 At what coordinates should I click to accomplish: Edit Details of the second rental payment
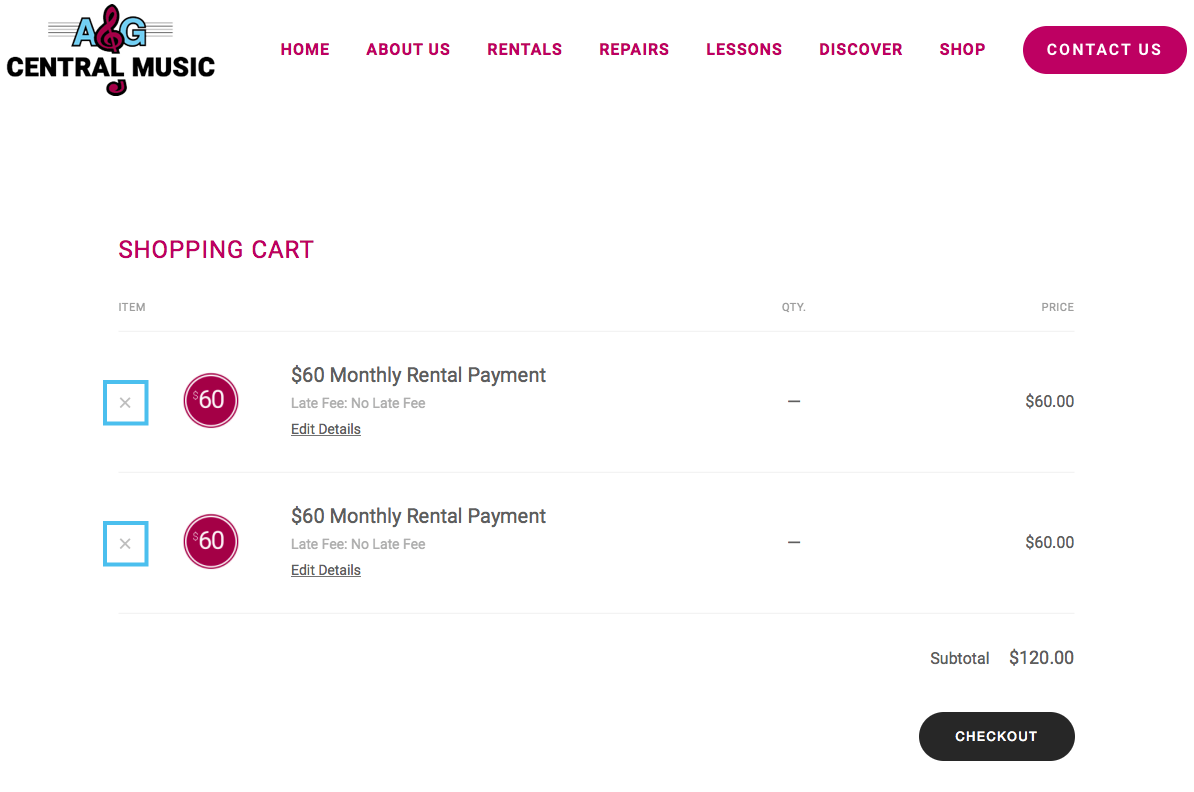pos(326,570)
